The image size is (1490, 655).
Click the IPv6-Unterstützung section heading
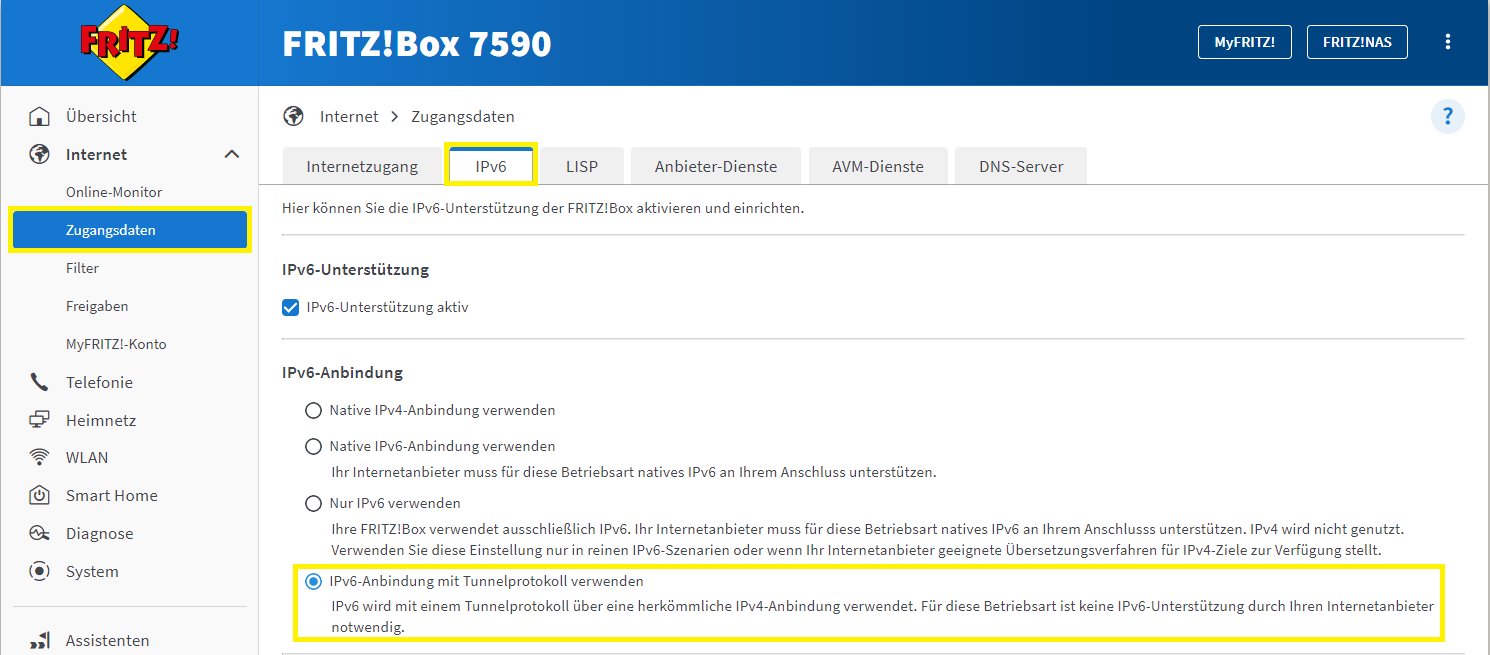coord(356,270)
